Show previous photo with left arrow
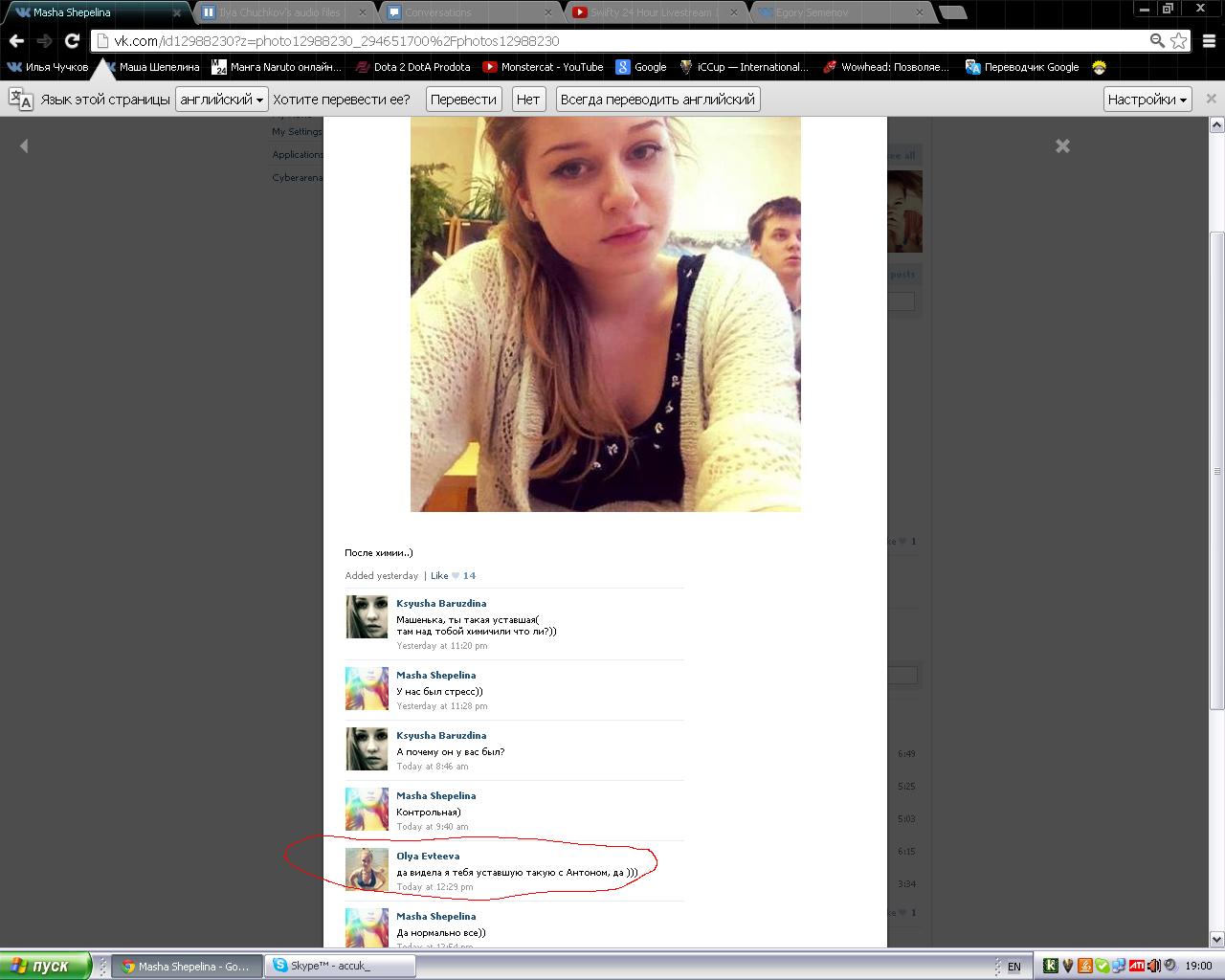 tap(24, 145)
